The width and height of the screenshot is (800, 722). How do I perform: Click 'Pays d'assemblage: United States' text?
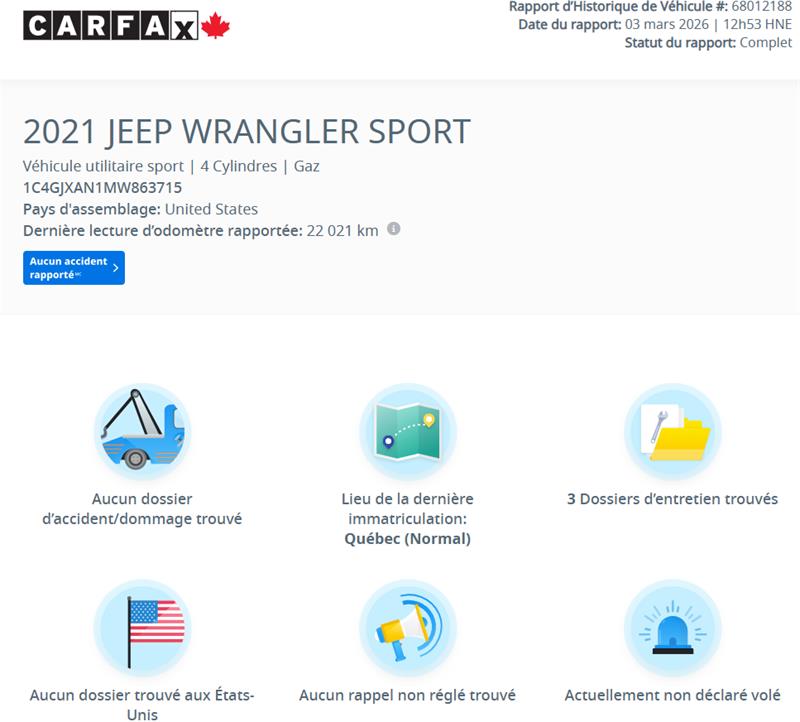(140, 209)
